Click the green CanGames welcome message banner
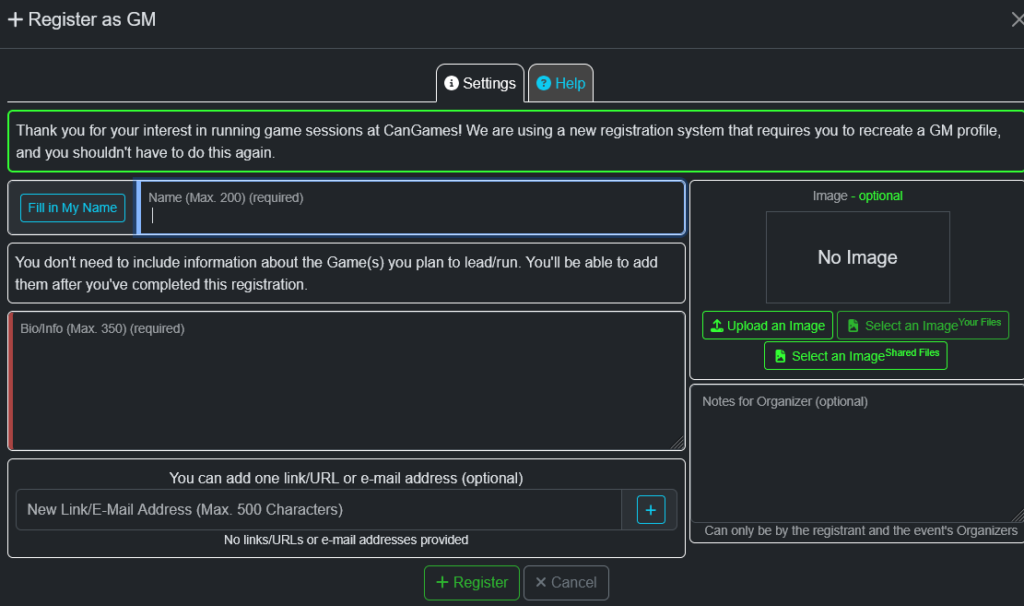This screenshot has width=1024, height=606. 510,142
